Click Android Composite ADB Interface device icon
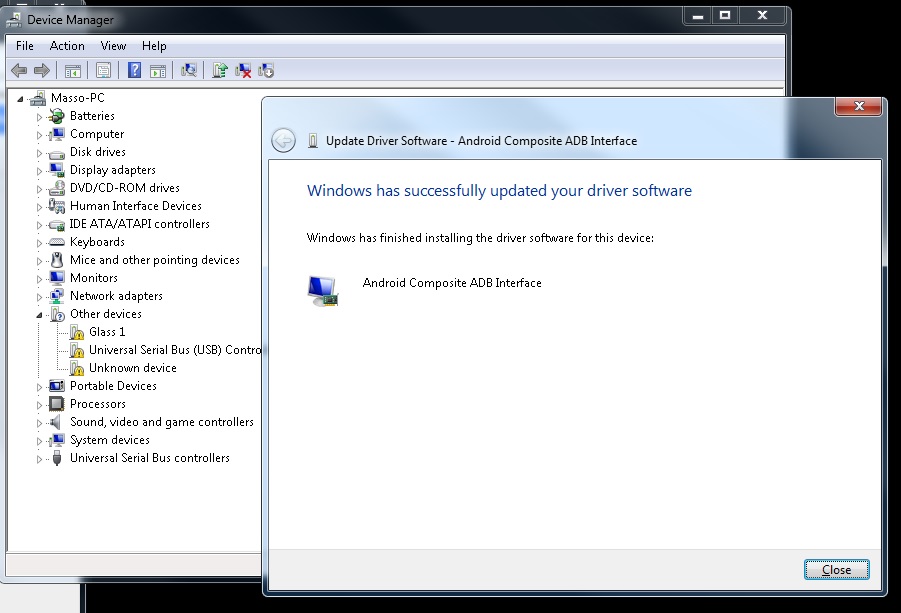 (x=323, y=291)
